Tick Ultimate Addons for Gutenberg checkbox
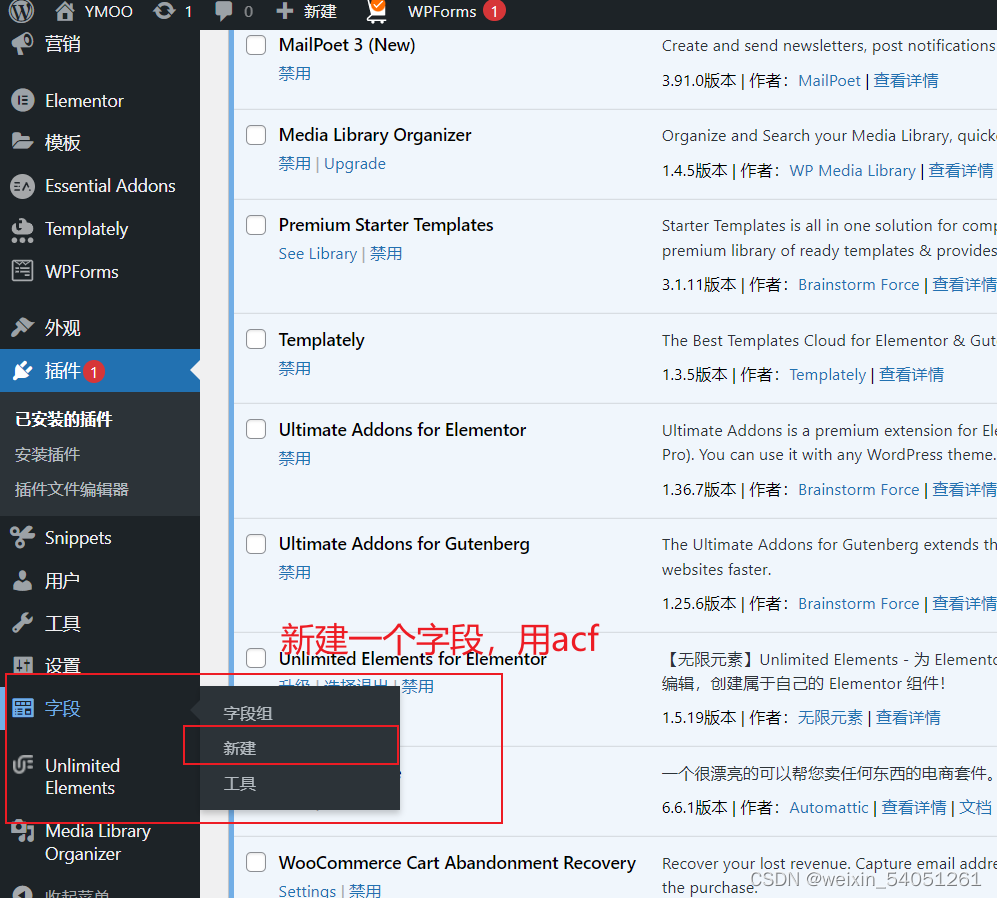This screenshot has height=898, width=997. tap(256, 544)
